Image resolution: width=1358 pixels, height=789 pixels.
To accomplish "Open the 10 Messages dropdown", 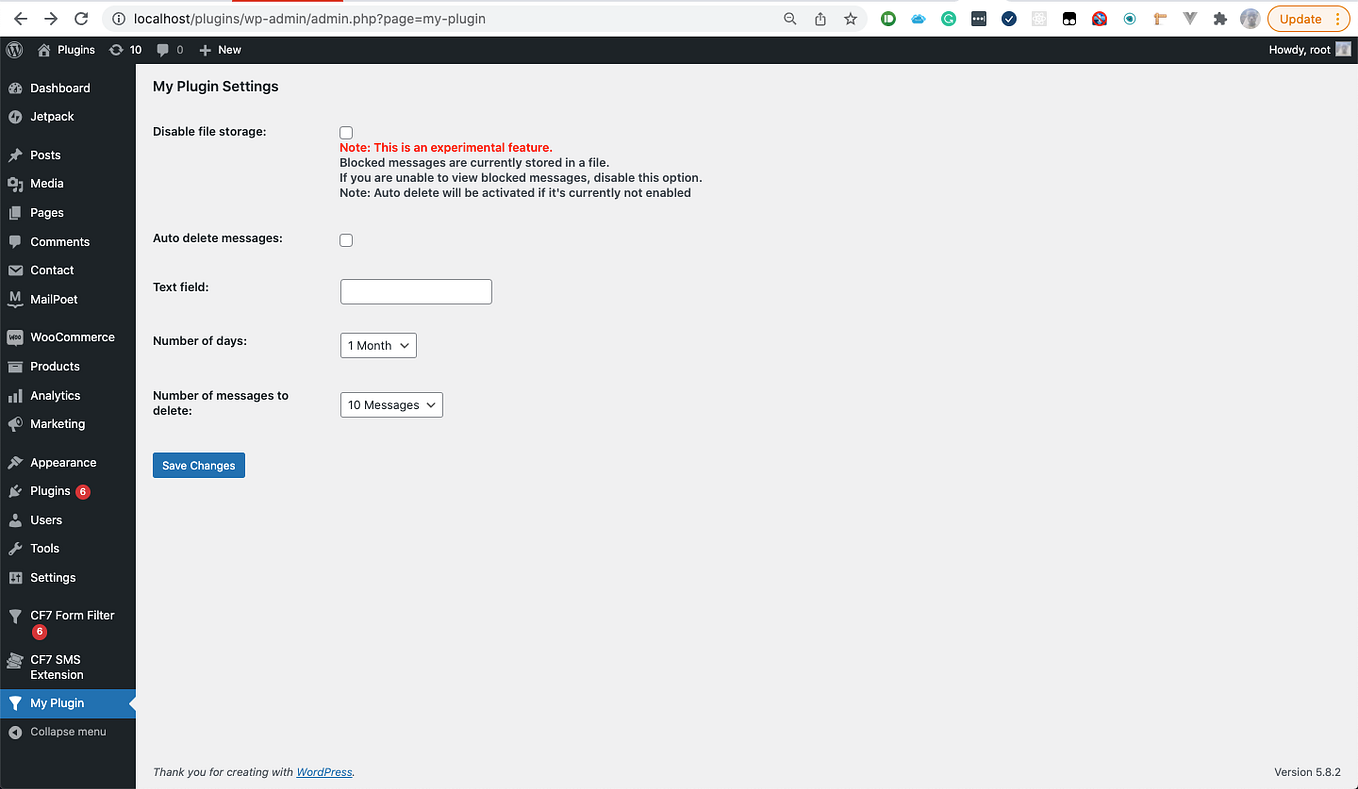I will click(391, 405).
